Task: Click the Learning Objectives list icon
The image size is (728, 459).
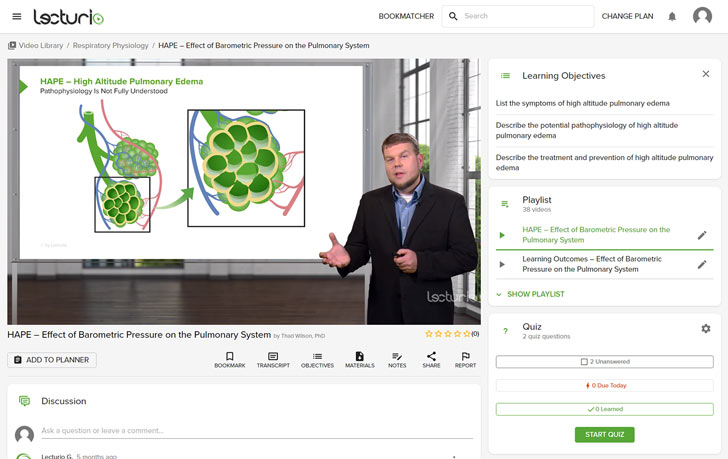Action: point(505,76)
